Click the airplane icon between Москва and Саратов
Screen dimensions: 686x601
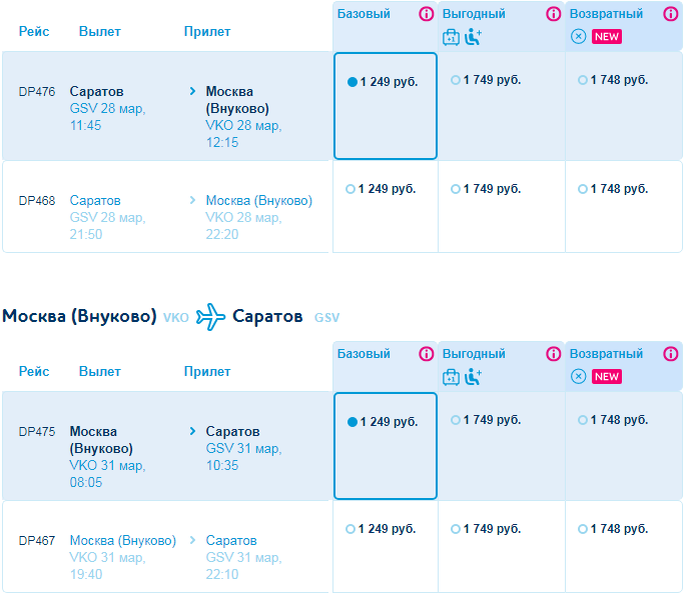(x=210, y=317)
